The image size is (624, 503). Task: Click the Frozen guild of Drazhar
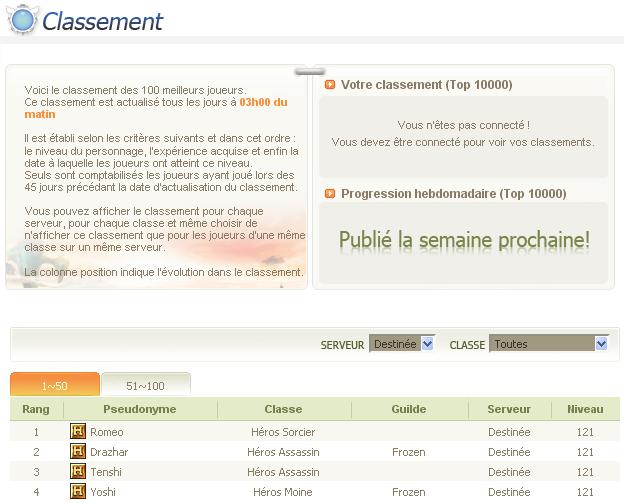pyautogui.click(x=409, y=452)
